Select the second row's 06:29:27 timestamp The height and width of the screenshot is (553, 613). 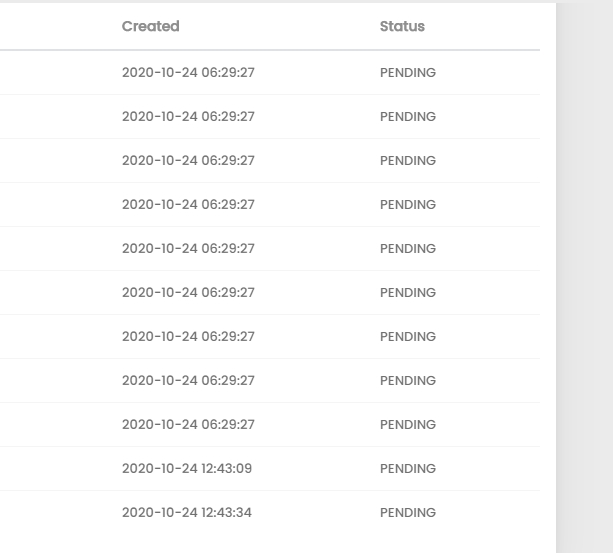click(188, 116)
